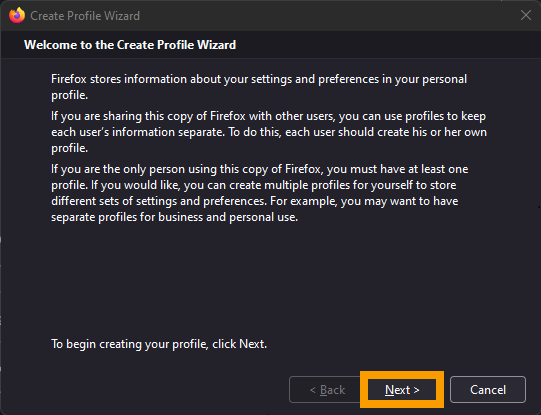The image size is (541, 415).
Task: Click the Firefox logo in the title bar
Action: 17,16
